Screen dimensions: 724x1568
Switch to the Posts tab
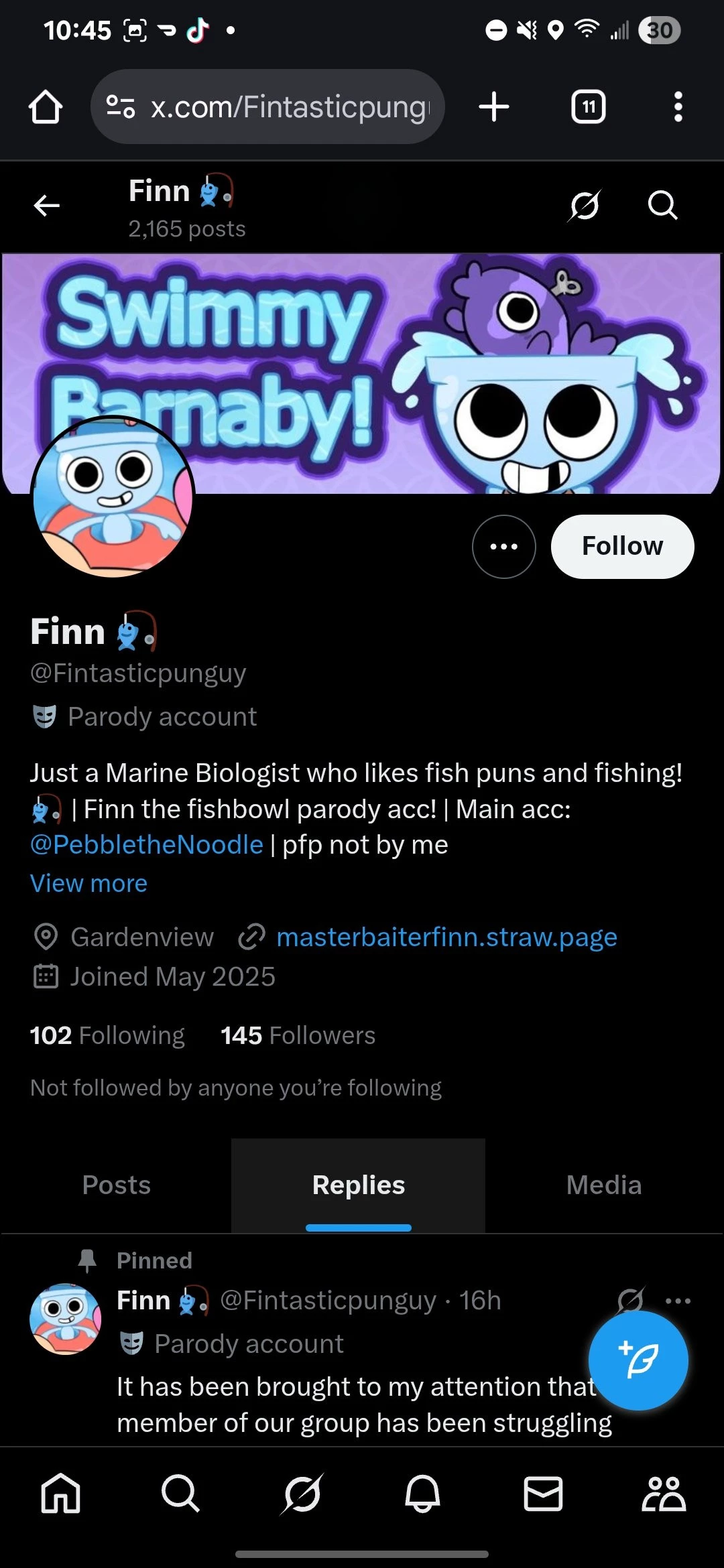tap(117, 1185)
